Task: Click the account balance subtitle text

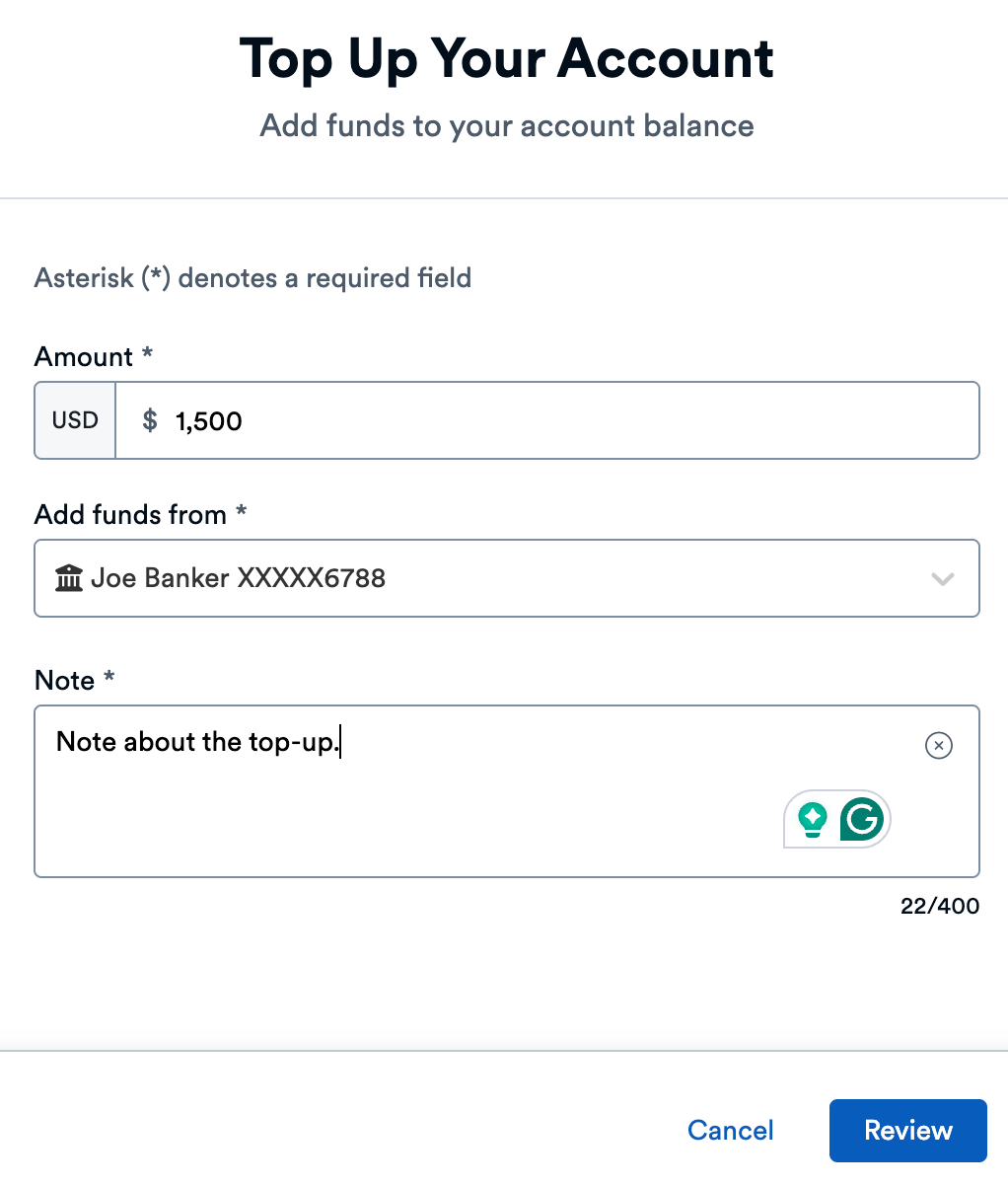Action: tap(506, 125)
